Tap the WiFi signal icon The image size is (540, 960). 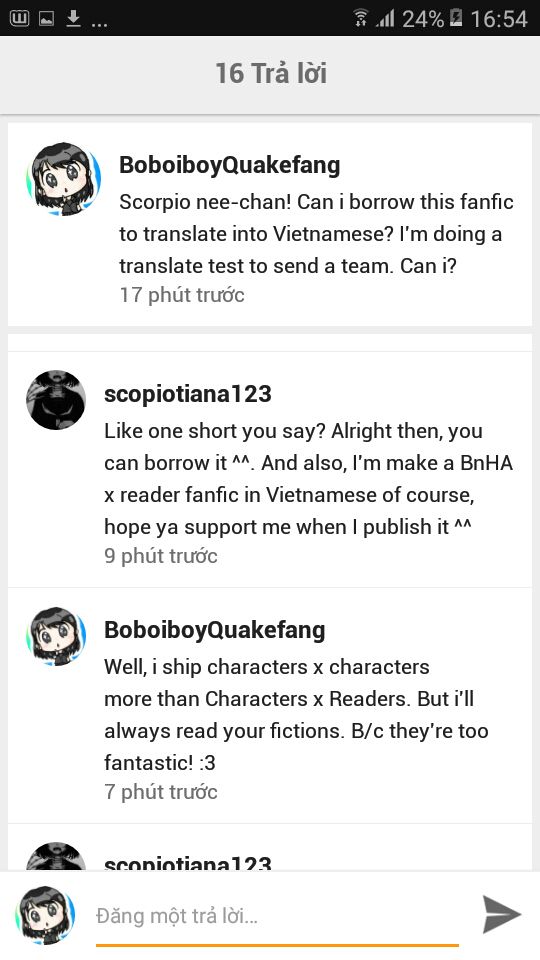[x=361, y=18]
